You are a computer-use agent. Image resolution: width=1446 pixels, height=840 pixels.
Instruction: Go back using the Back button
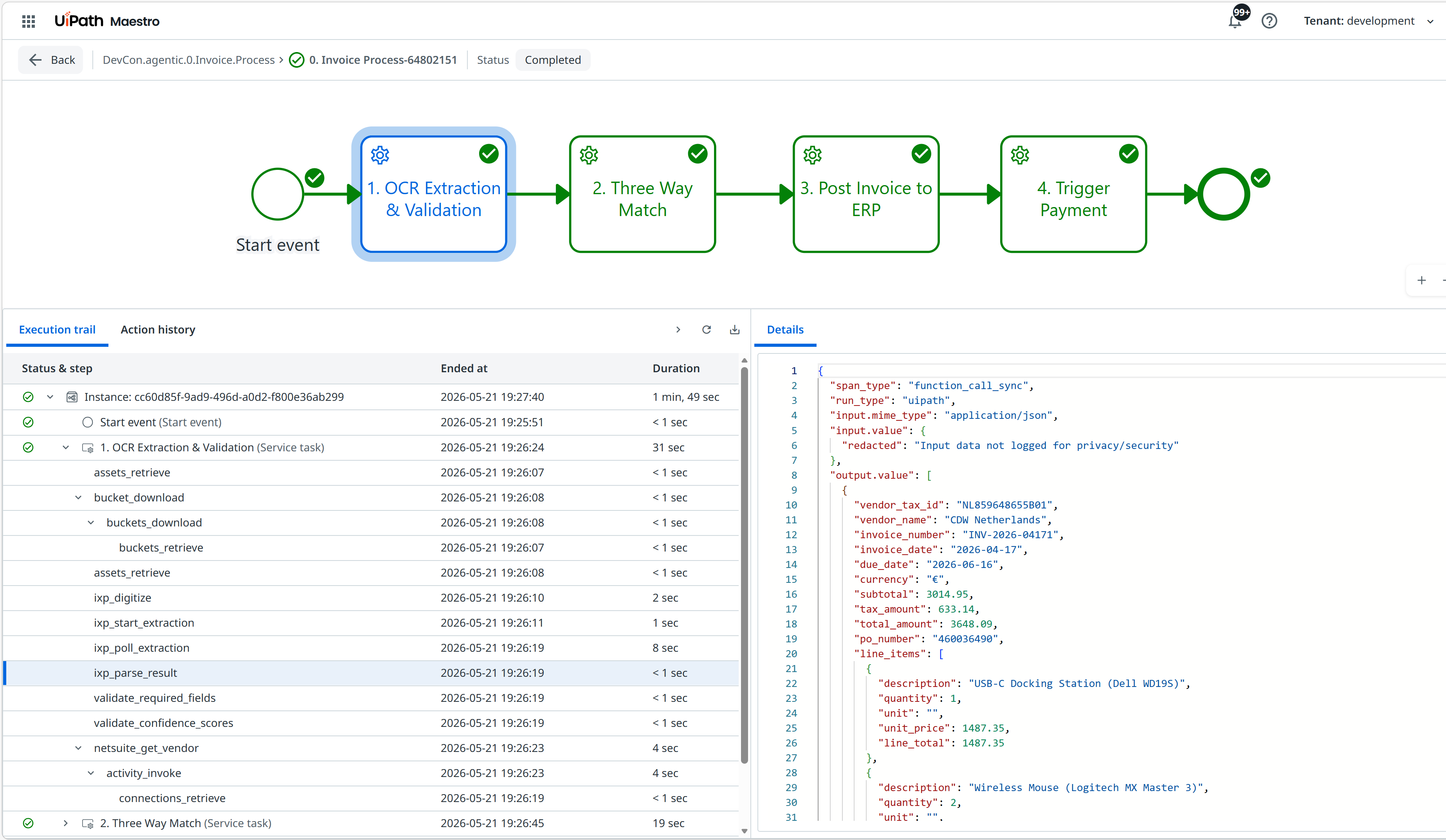coord(51,59)
